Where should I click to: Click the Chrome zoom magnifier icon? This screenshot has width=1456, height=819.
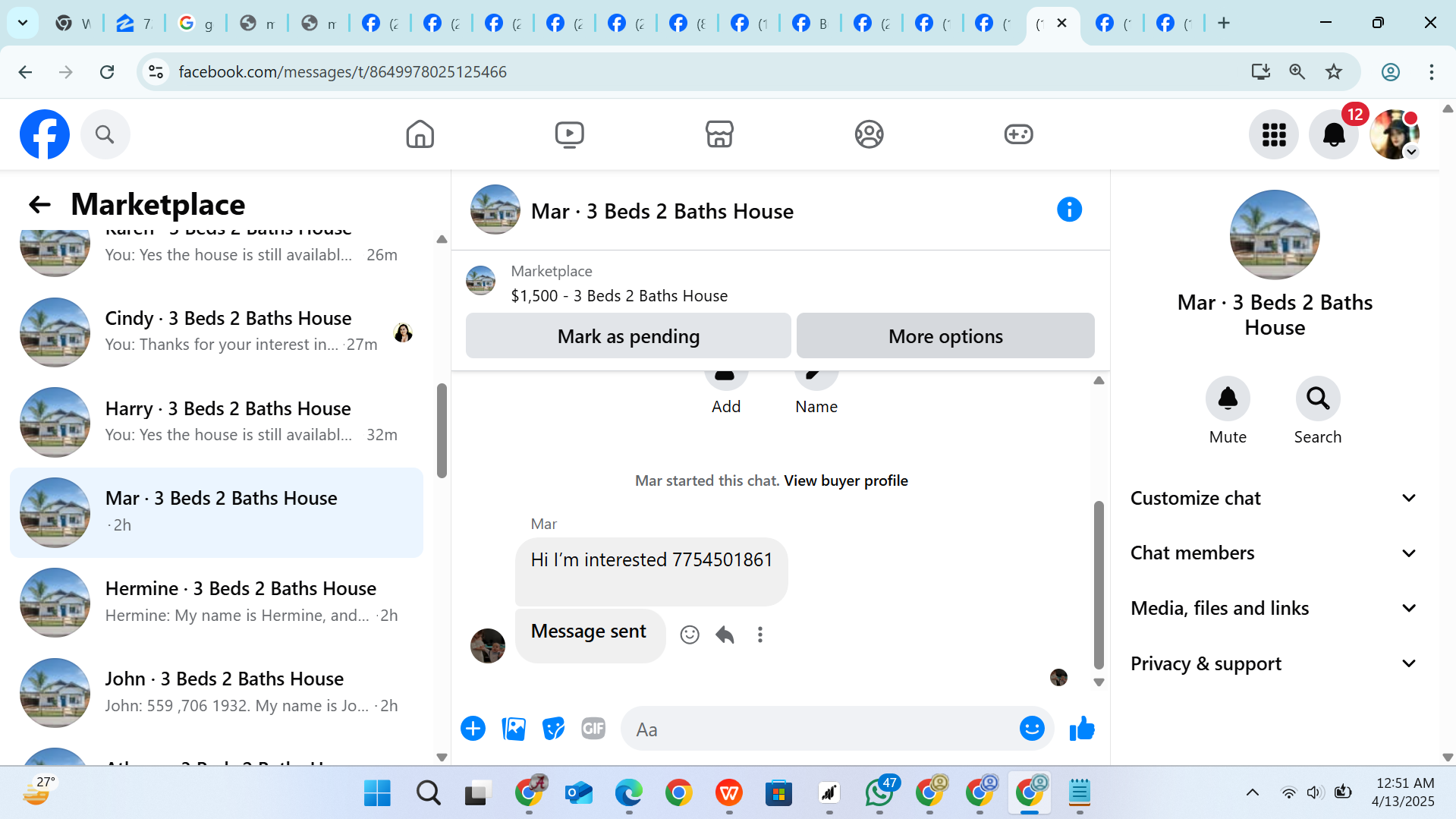(x=1297, y=72)
